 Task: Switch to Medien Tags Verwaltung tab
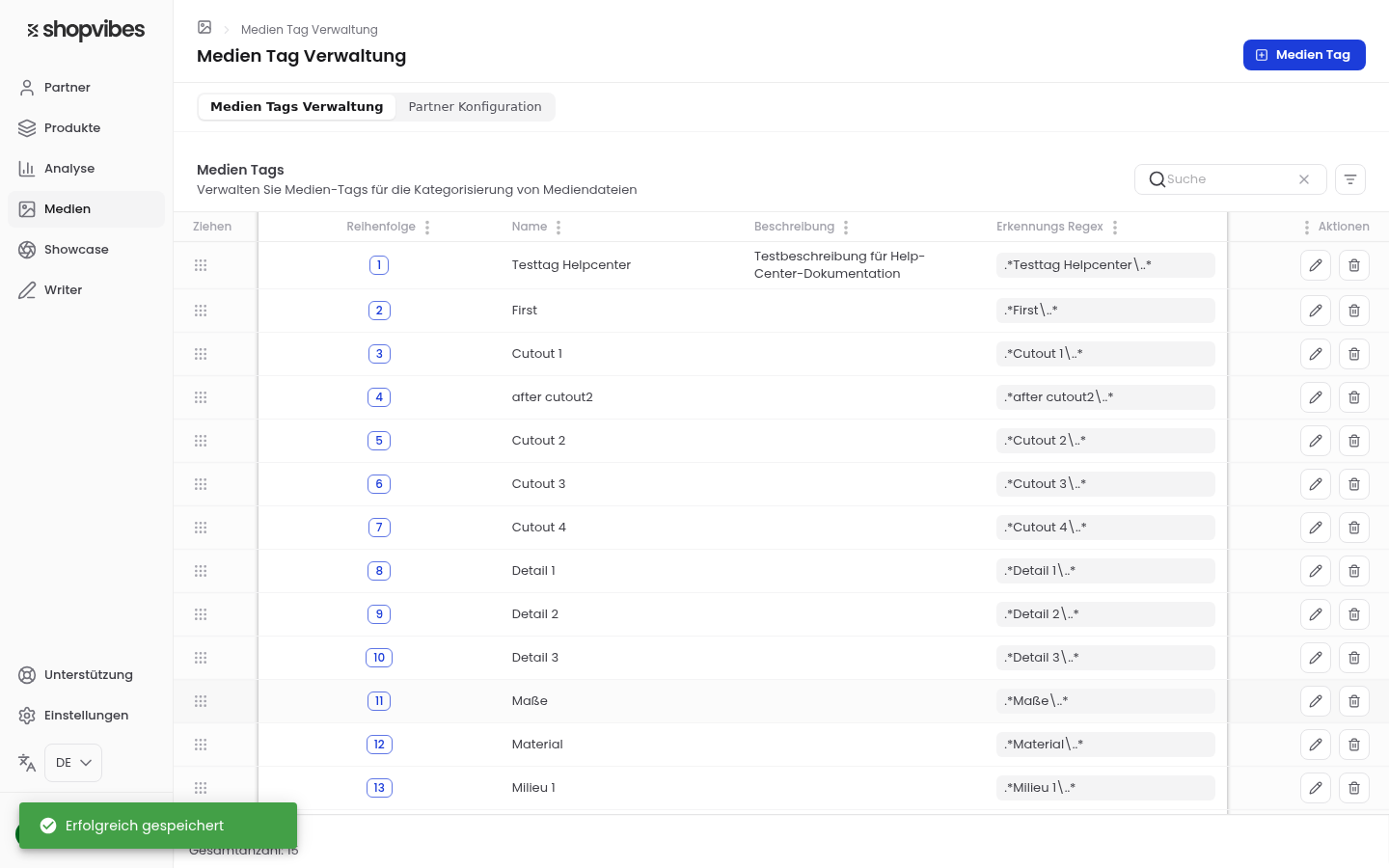(x=297, y=107)
